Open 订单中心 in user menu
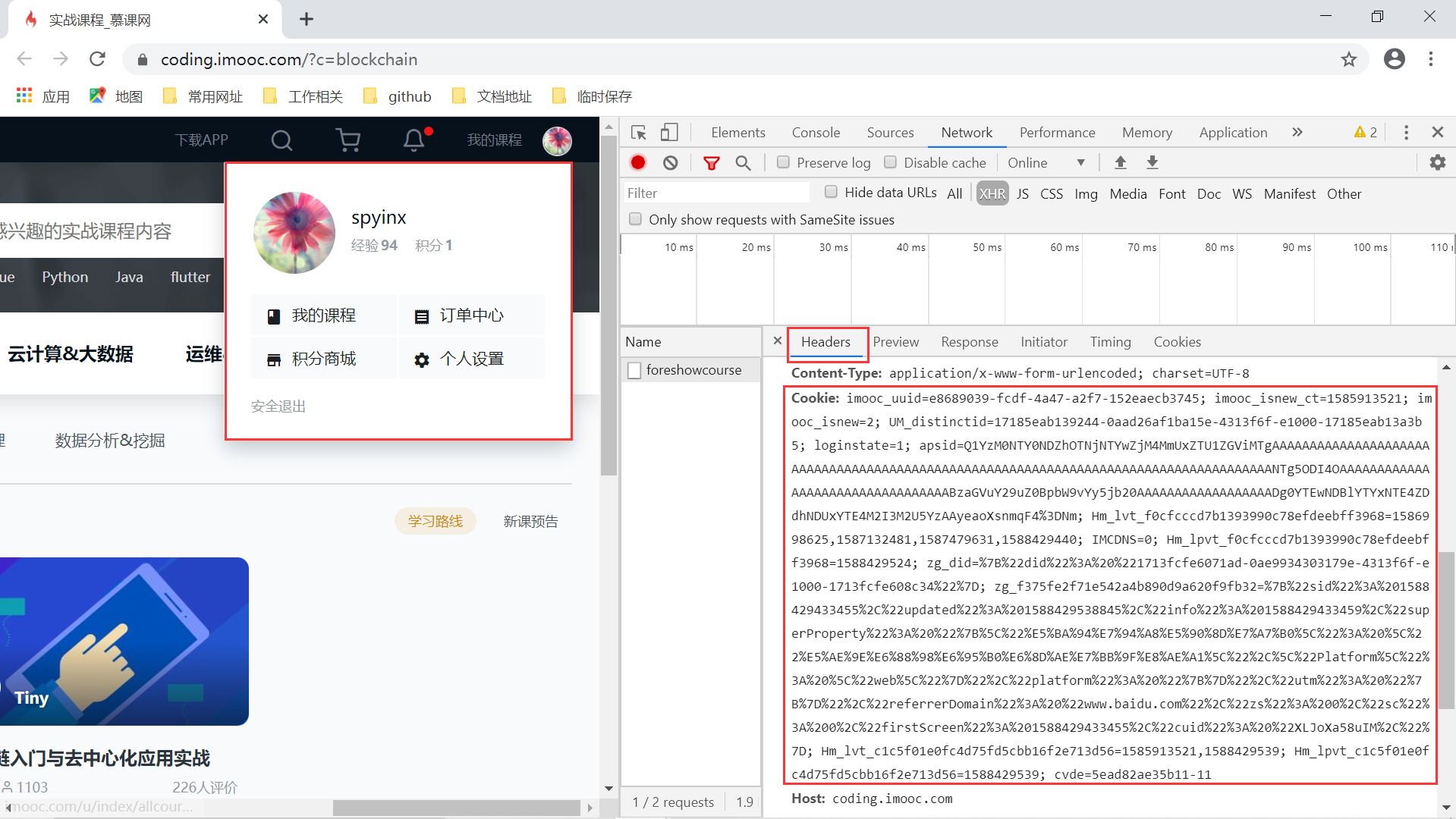 coord(471,315)
